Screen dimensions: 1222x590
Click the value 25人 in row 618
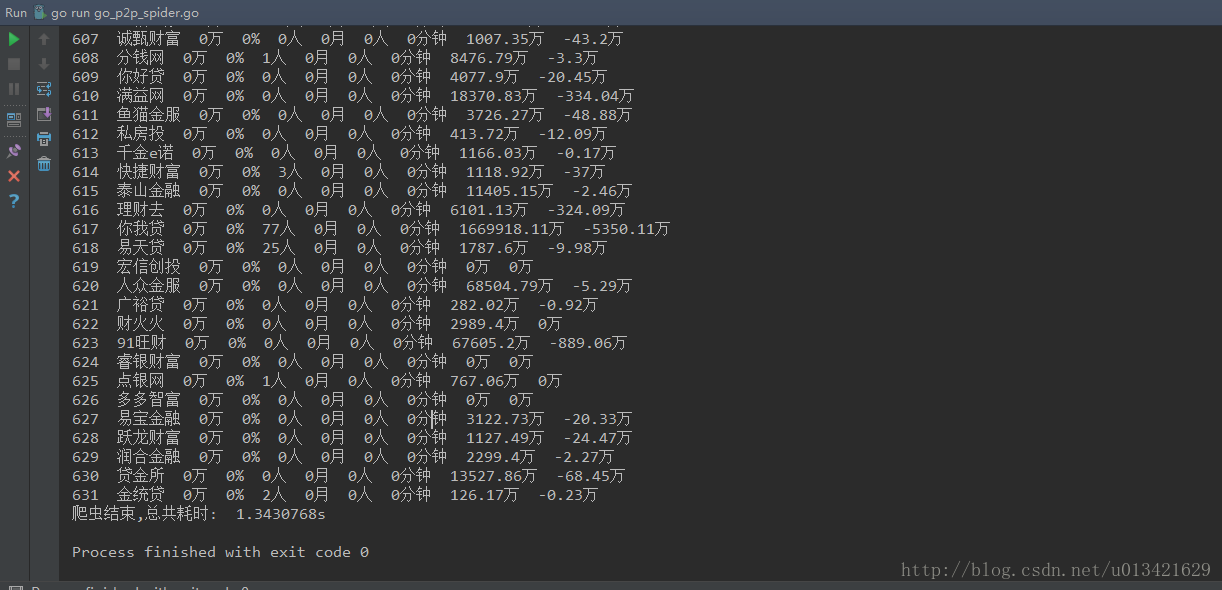(x=278, y=248)
